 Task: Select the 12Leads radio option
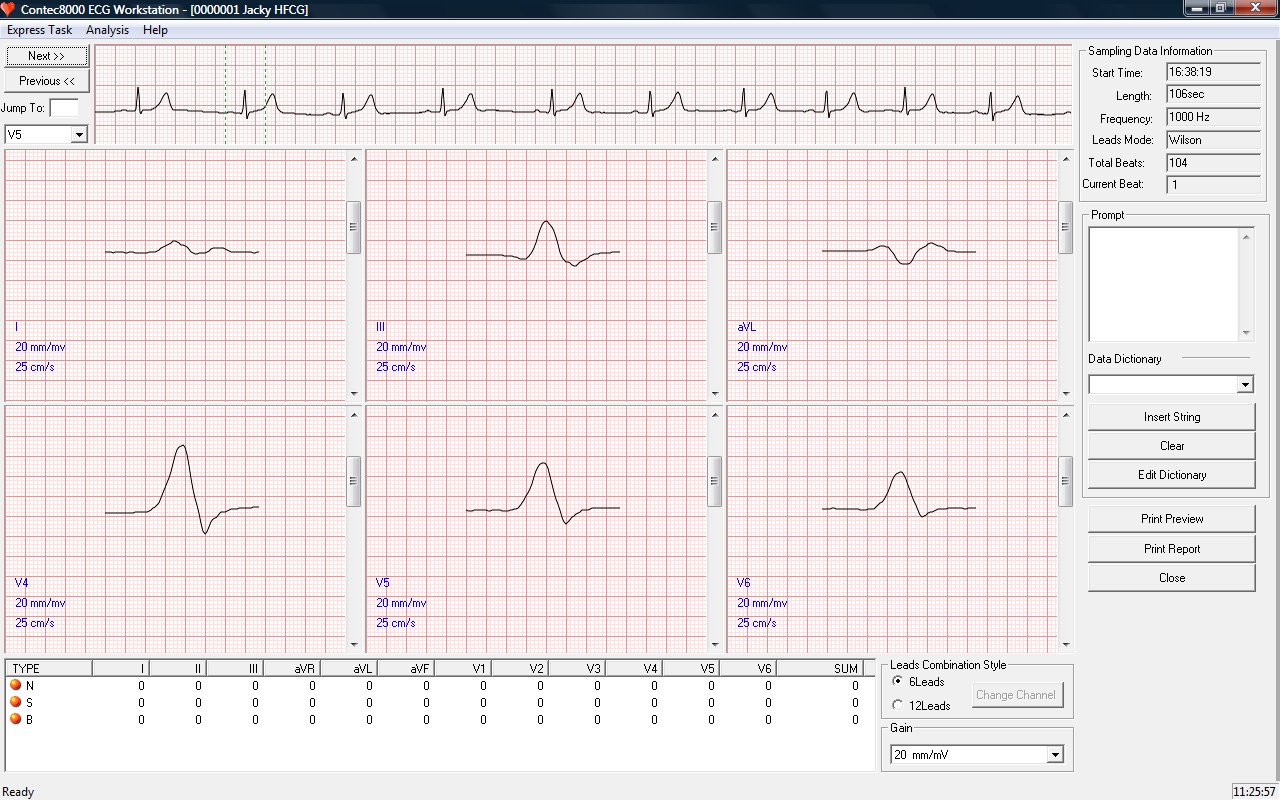(897, 705)
